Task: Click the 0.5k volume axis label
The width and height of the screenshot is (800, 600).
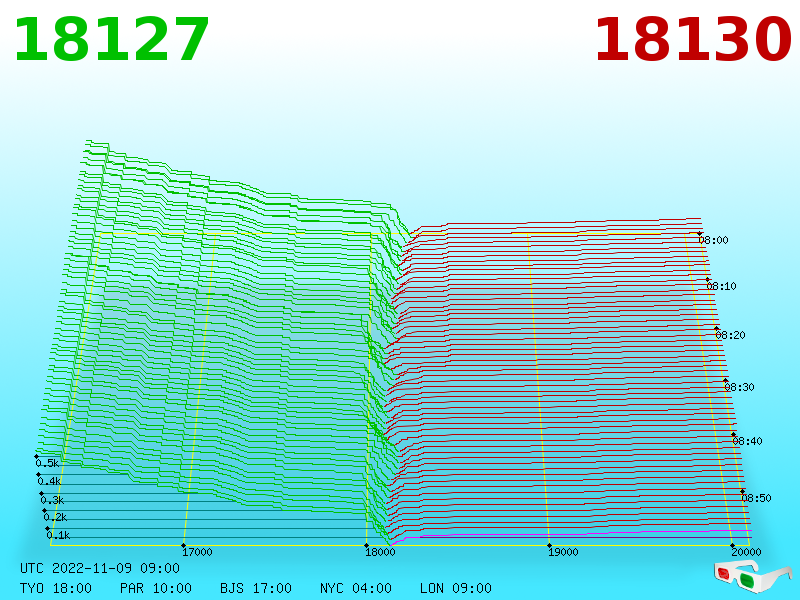Action: tap(47, 463)
